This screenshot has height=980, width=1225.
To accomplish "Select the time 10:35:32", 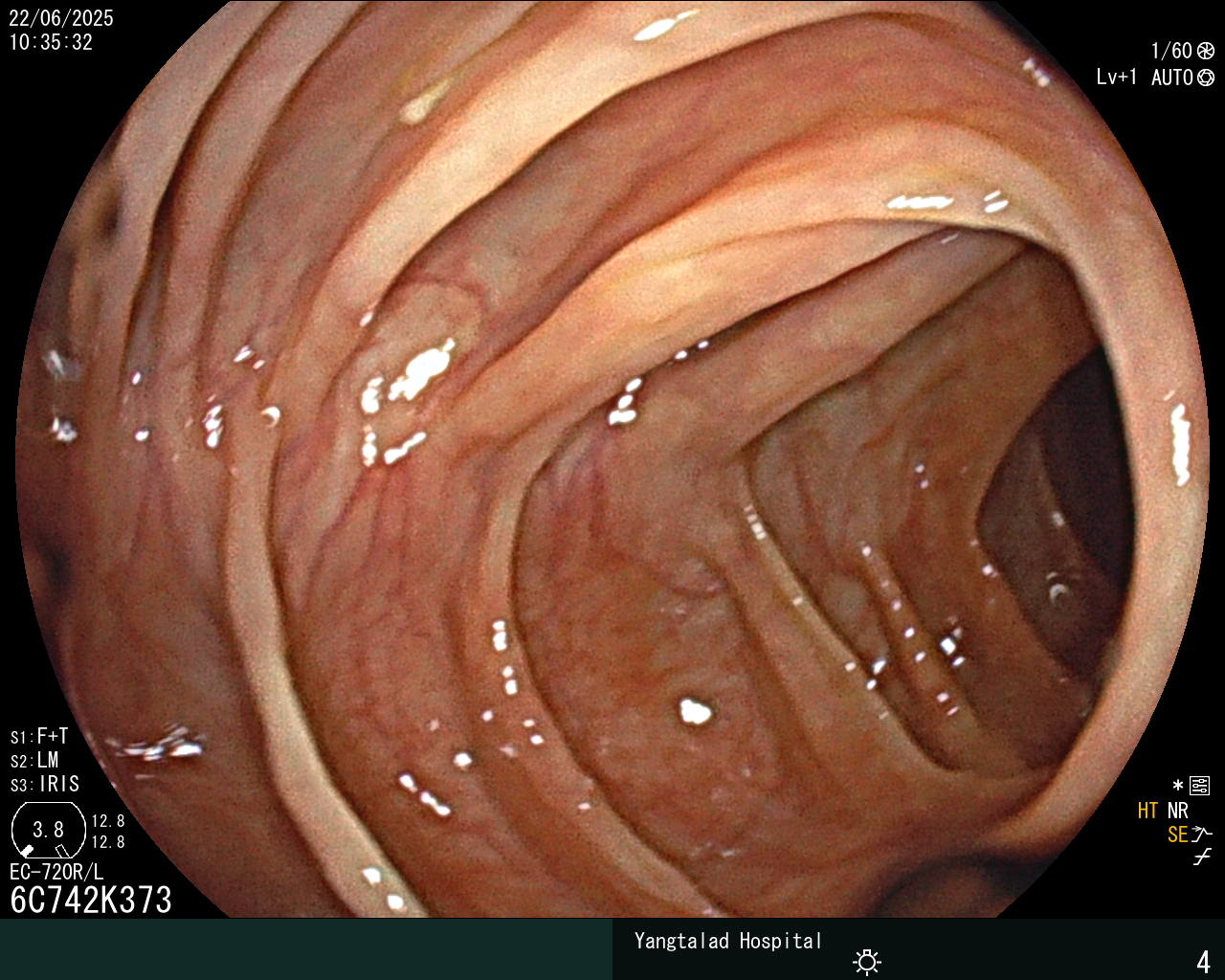I will click(51, 42).
